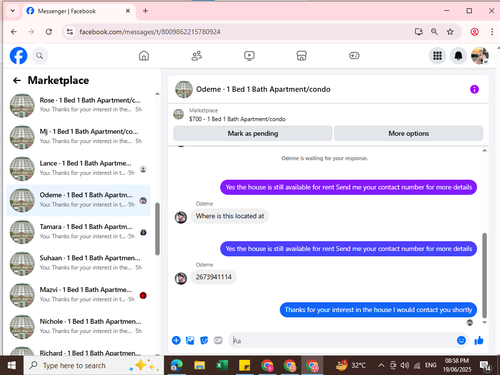This screenshot has width=500, height=375.
Task: Click the back arrow beside Marketplace heading
Action: tap(17, 80)
